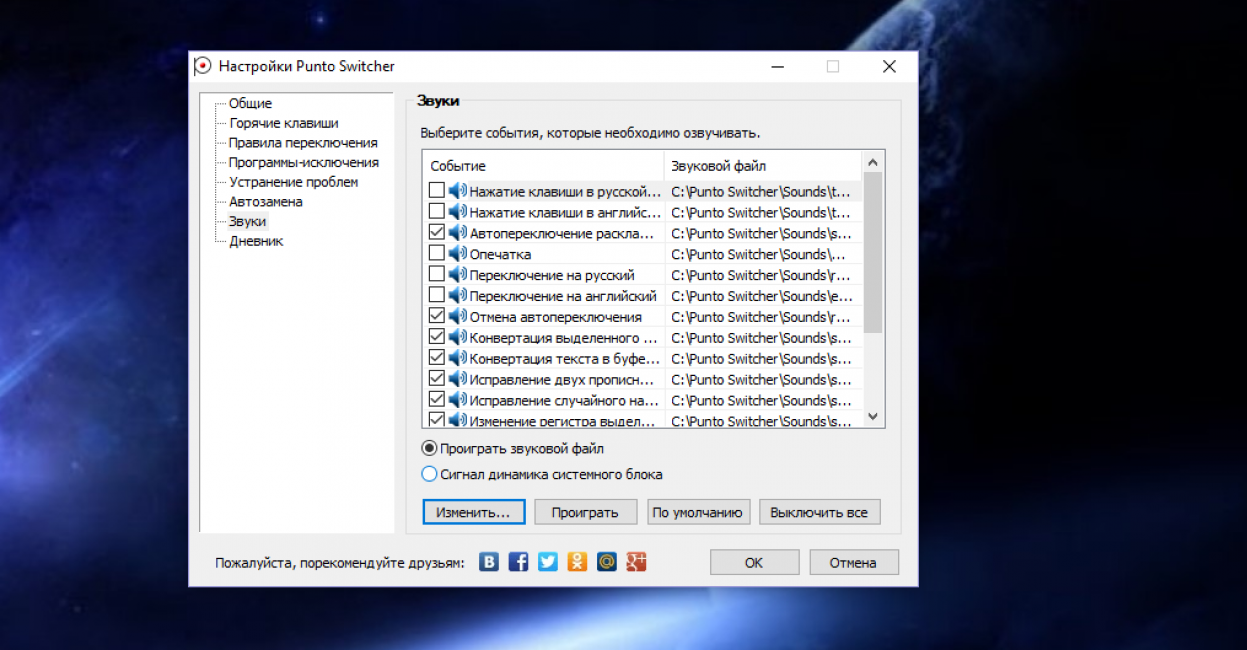
Task: Close the Punto Switcher settings window
Action: (889, 66)
